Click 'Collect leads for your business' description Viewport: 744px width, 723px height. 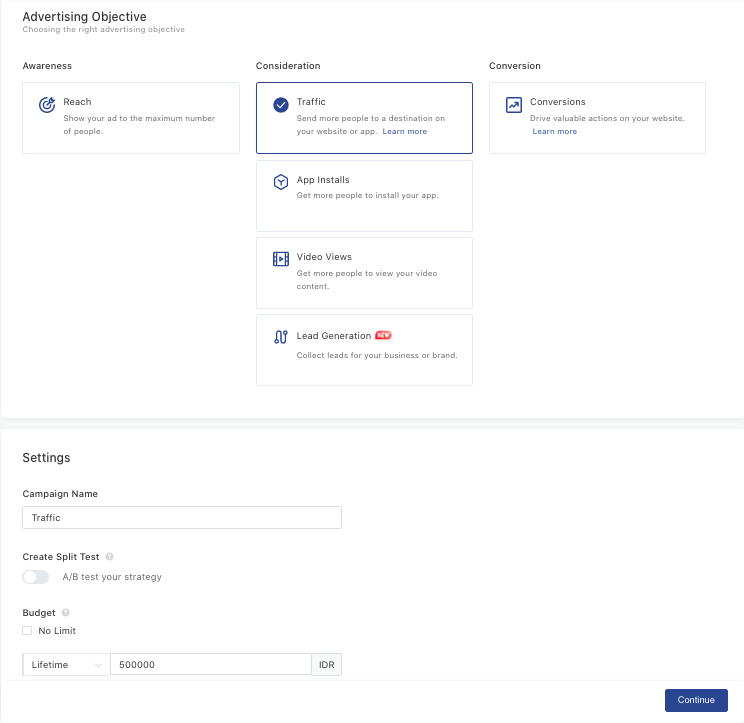click(377, 355)
